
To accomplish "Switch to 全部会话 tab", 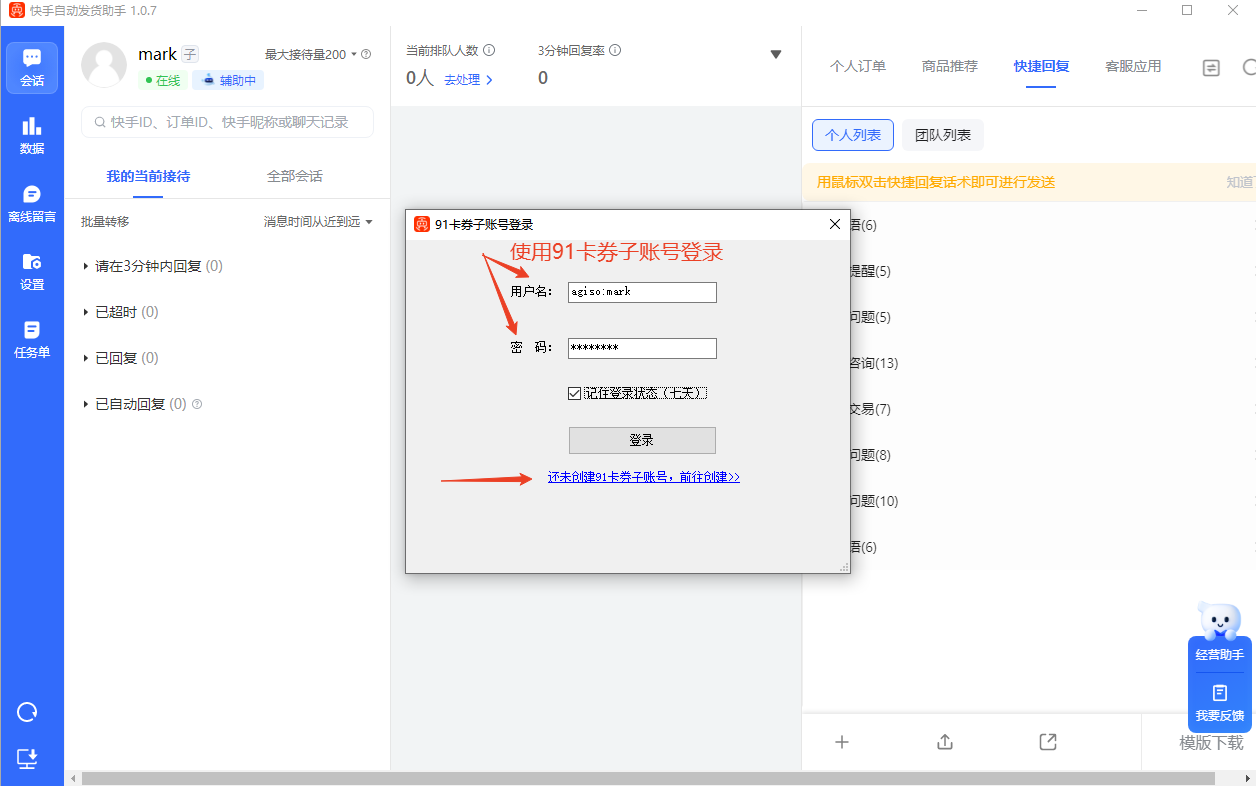I will pyautogui.click(x=295, y=176).
